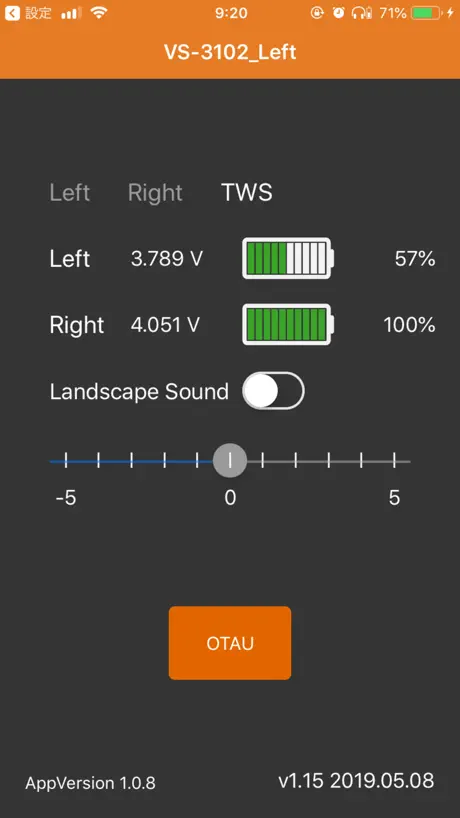Tap the v1.15 2019.05.08 firmware label
This screenshot has width=460, height=818.
(x=356, y=781)
